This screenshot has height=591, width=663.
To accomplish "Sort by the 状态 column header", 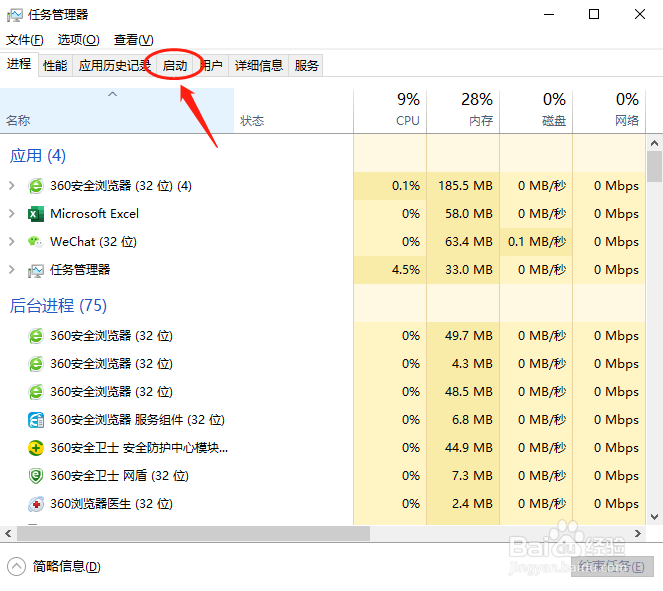I will 293,111.
